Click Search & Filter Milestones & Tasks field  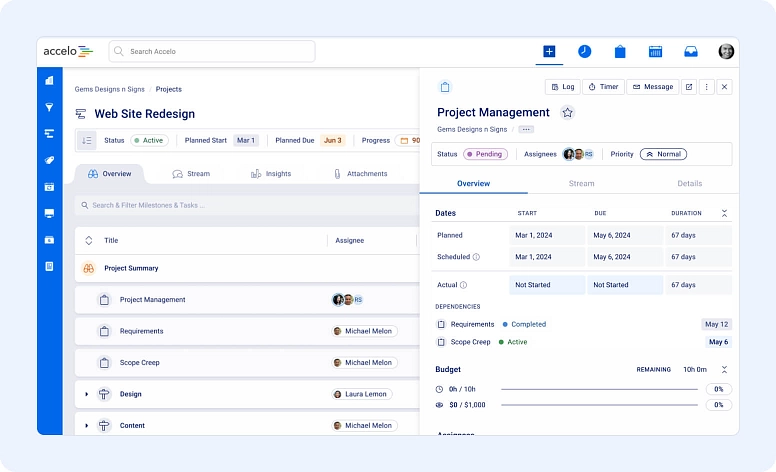pyautogui.click(x=247, y=205)
